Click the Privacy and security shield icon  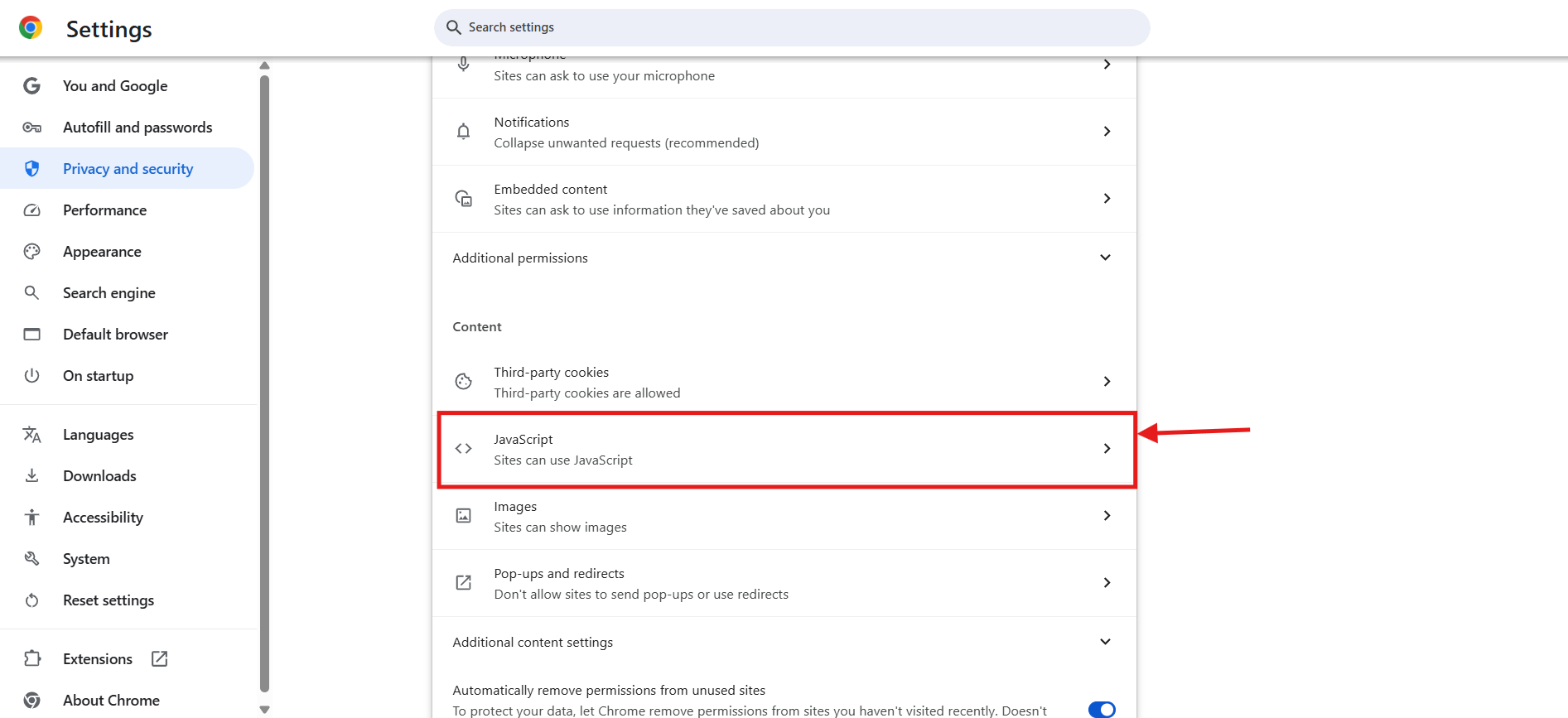click(x=31, y=168)
